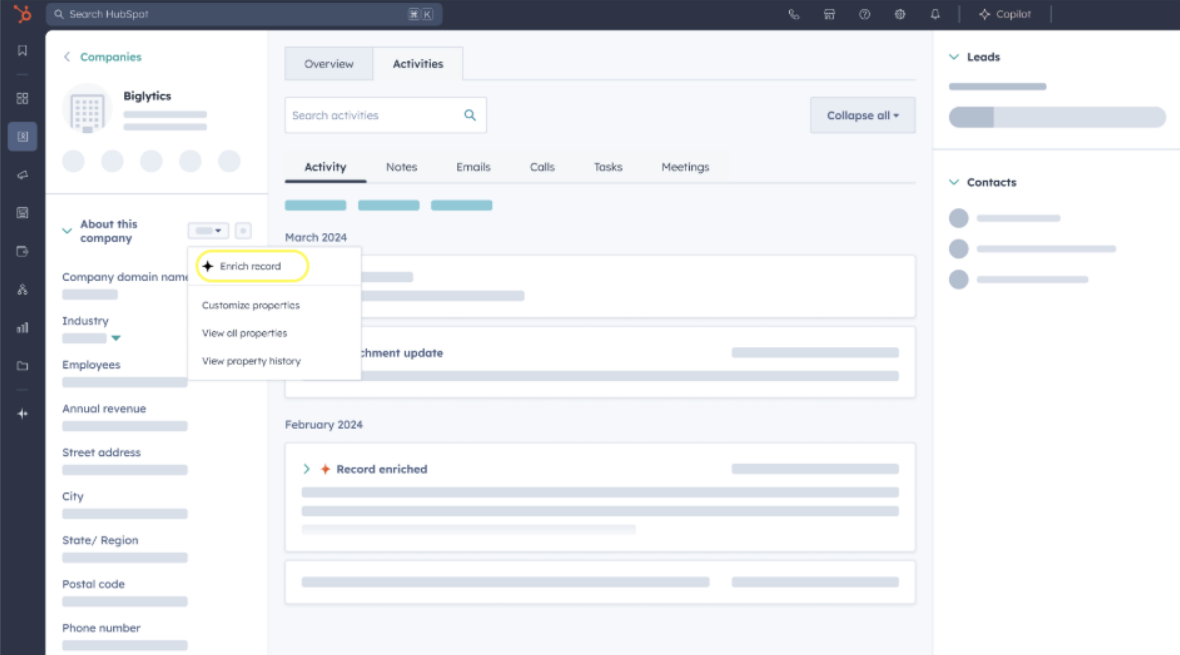Viewport: 1180px width, 655px height.
Task: Choose View all properties from the menu
Action: pos(245,333)
